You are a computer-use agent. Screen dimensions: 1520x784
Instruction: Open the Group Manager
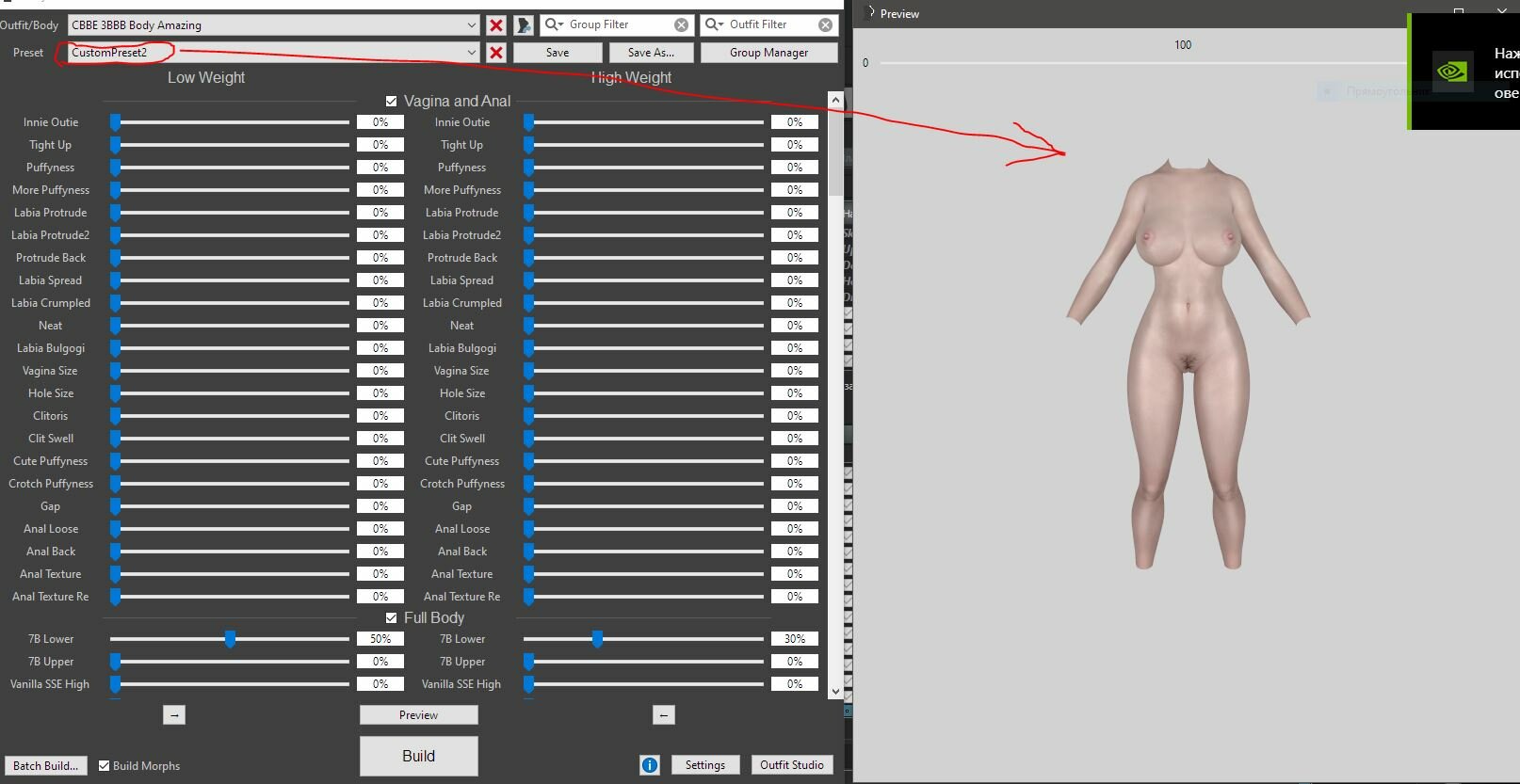click(x=769, y=53)
